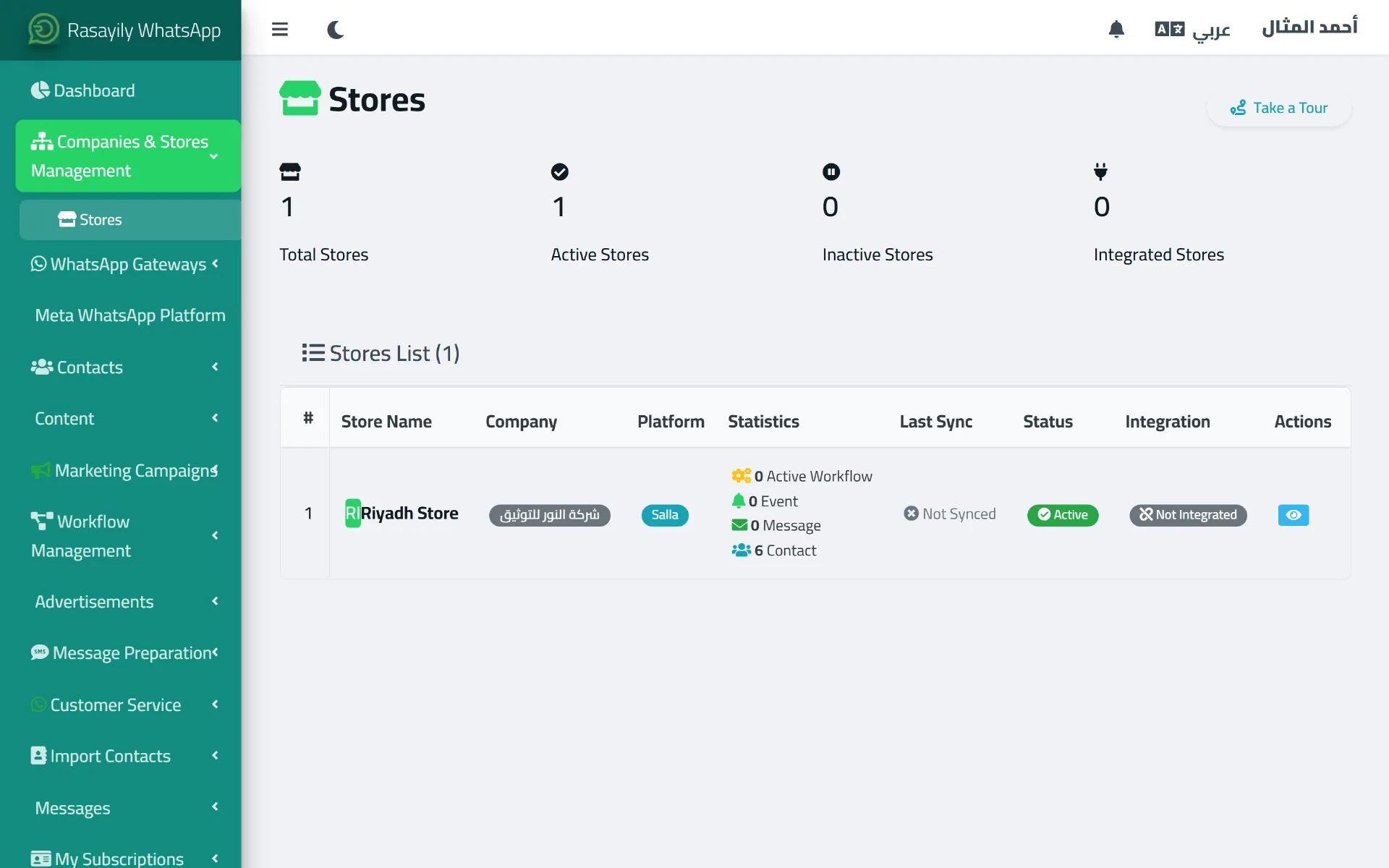1389x868 pixels.
Task: Start the Take a Tour guide
Action: tap(1278, 108)
